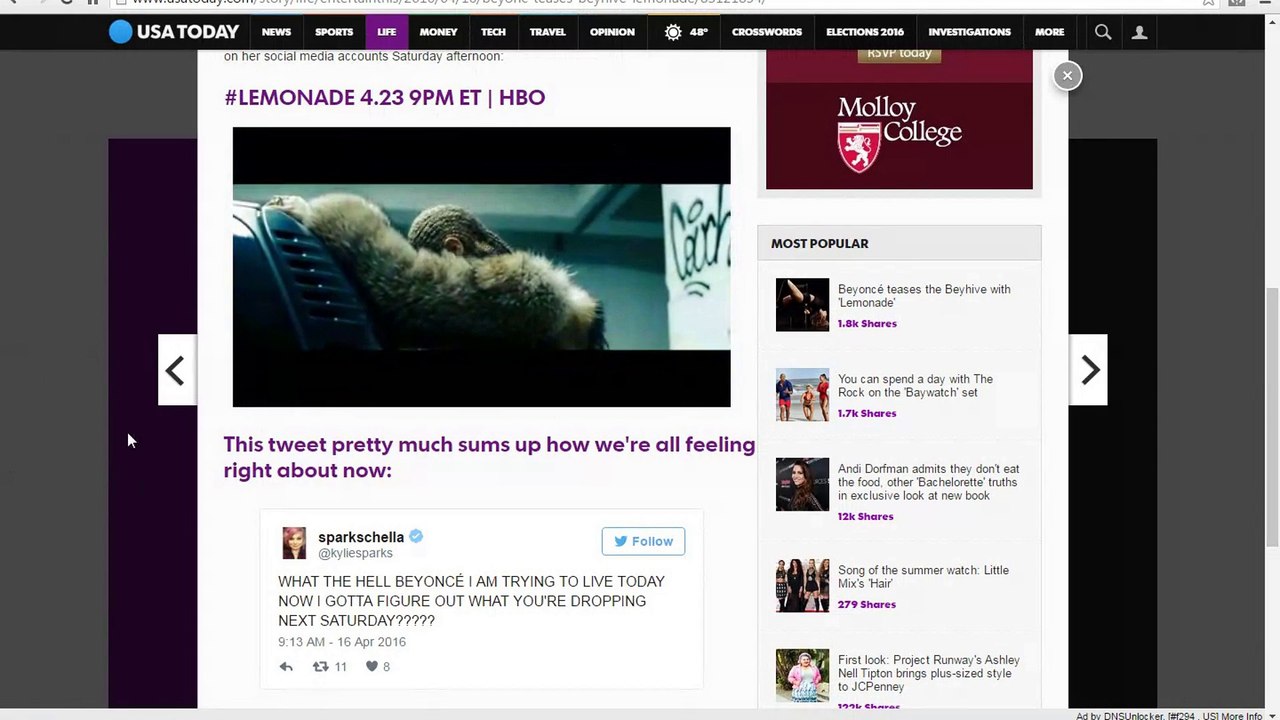Click the 'More Info' link in DNSUnlocker ad bar

1241,716
